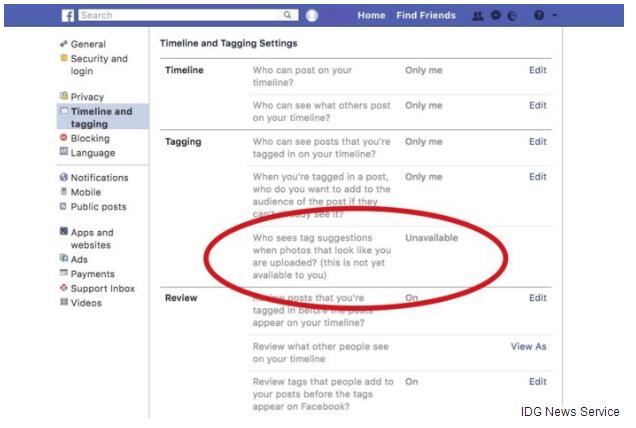Click View As link
Screen dimensions: 636x428
528,346
